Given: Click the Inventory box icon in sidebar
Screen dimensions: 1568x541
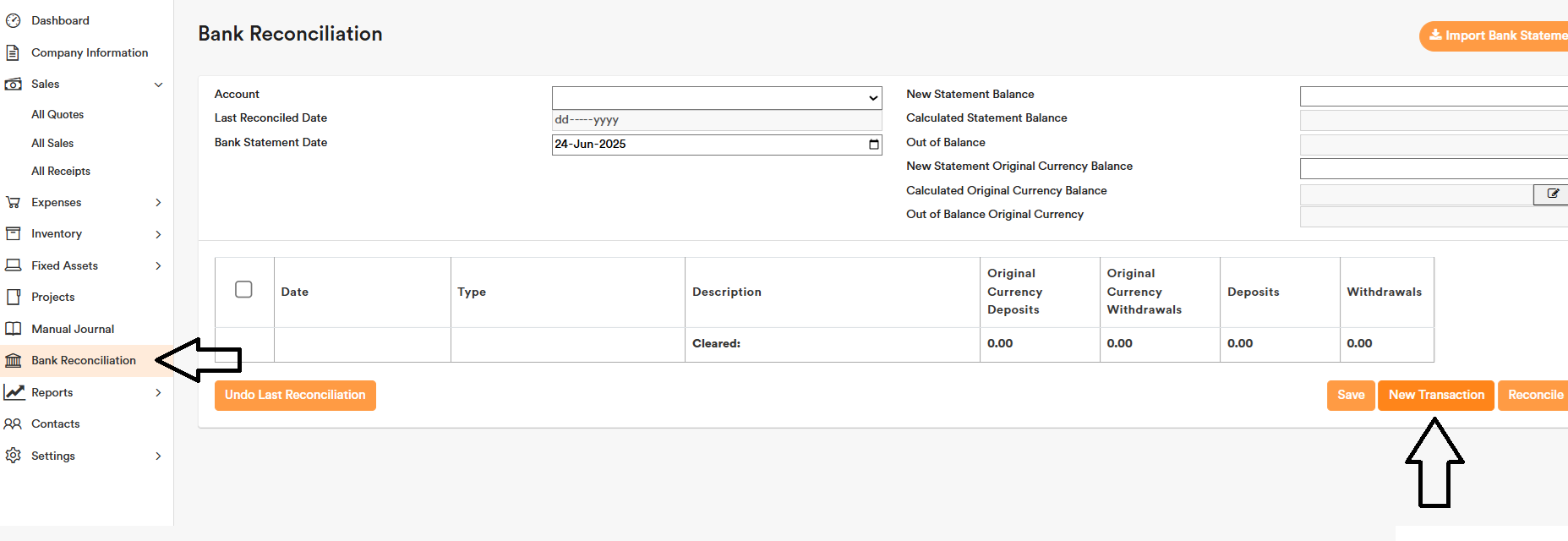Looking at the screenshot, I should (x=13, y=233).
